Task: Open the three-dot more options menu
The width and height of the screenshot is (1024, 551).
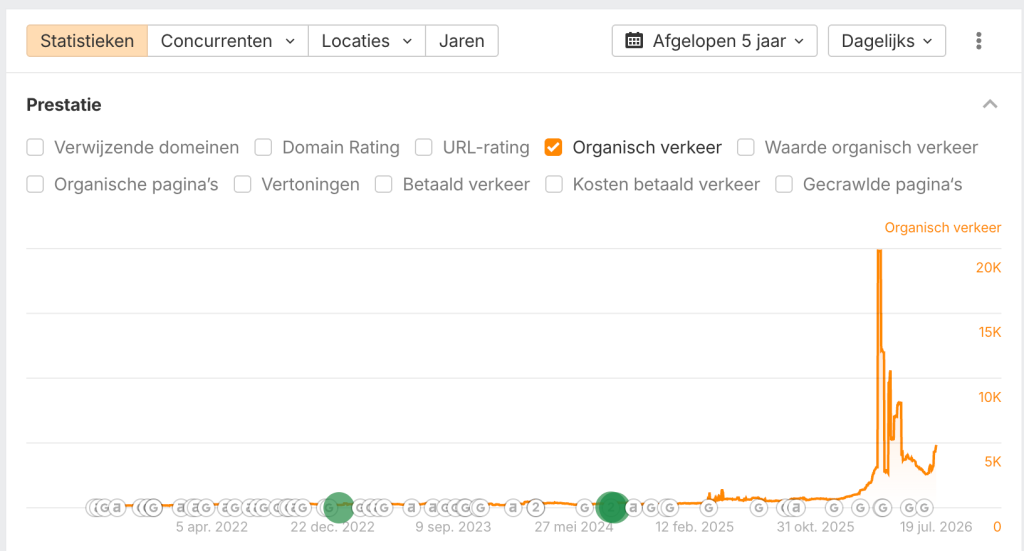Action: (x=978, y=40)
